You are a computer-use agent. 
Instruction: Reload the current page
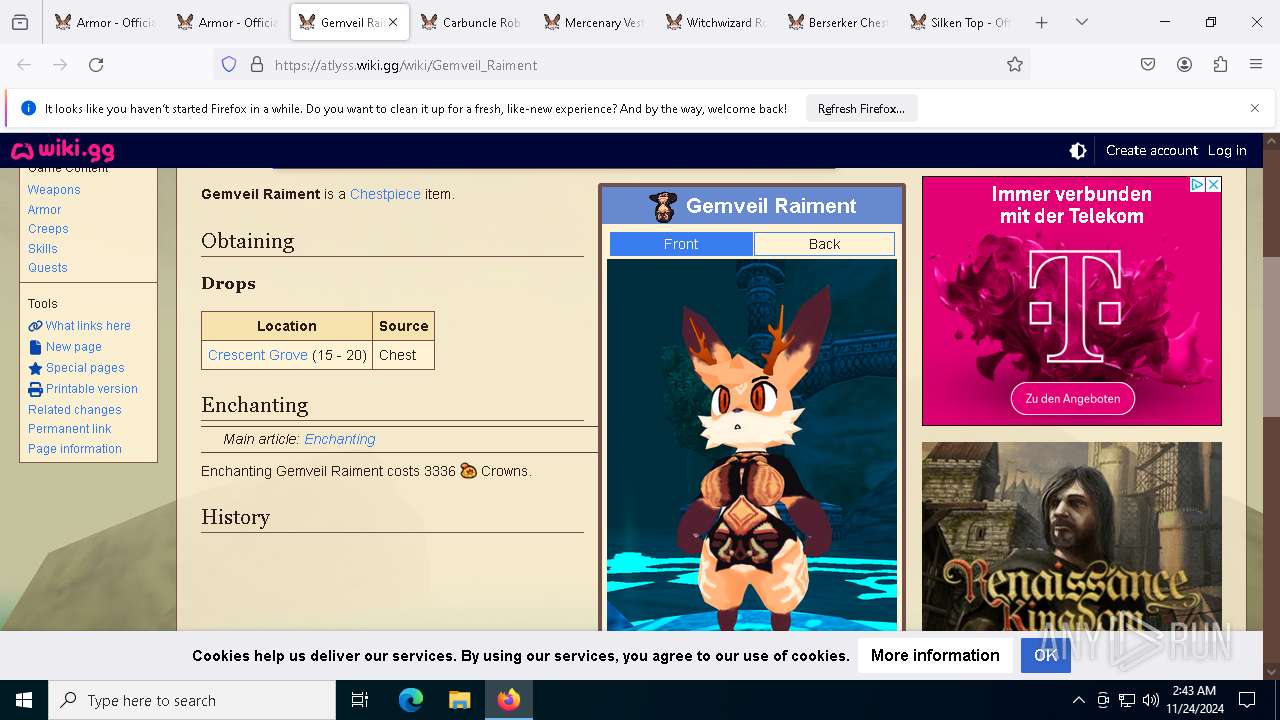[x=96, y=65]
